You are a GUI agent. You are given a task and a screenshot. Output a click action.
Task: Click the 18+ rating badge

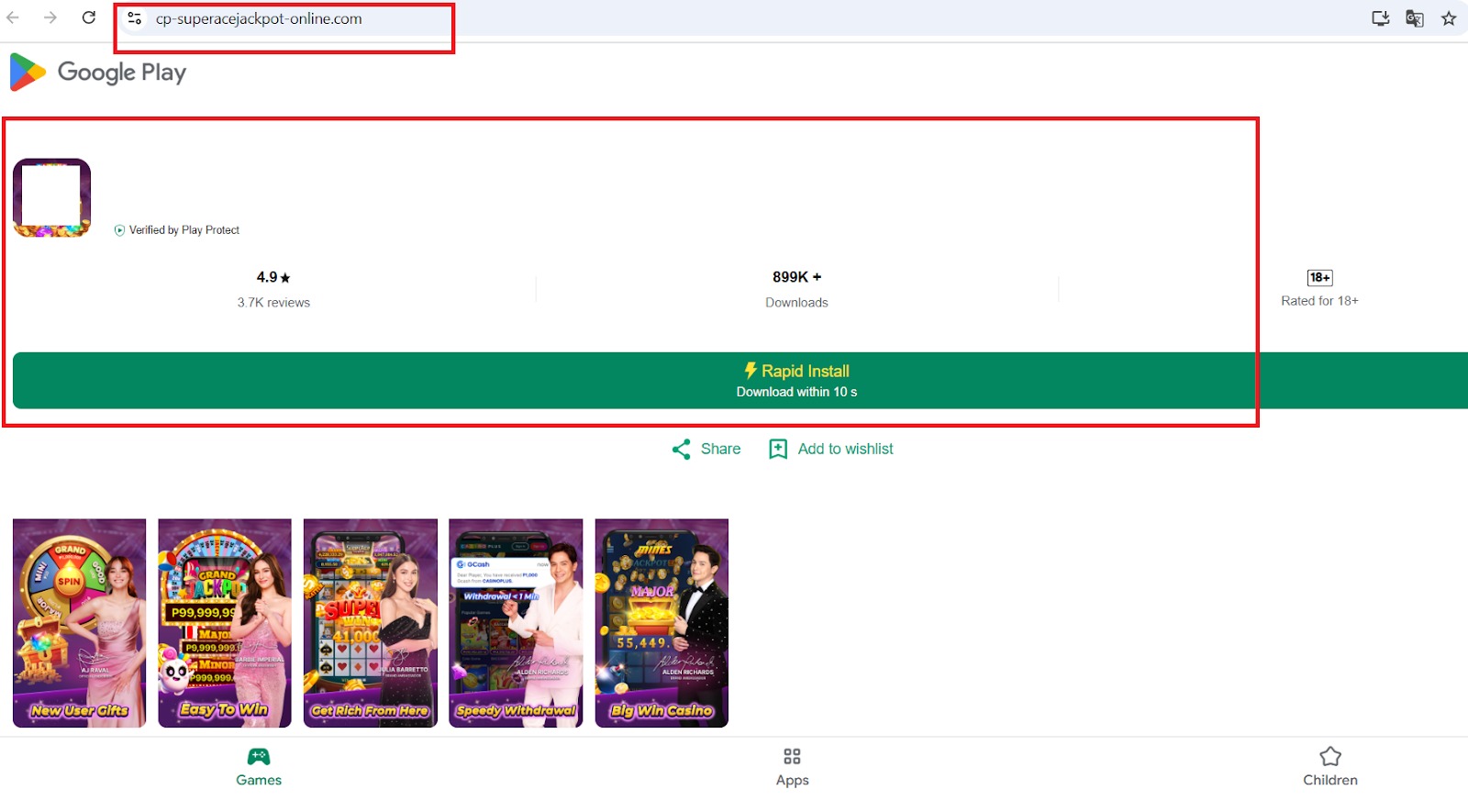pos(1319,277)
